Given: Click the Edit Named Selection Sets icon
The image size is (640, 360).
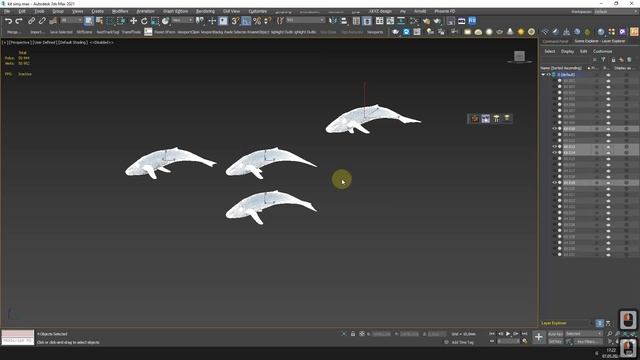Looking at the screenshot, I should pyautogui.click(x=280, y=21).
